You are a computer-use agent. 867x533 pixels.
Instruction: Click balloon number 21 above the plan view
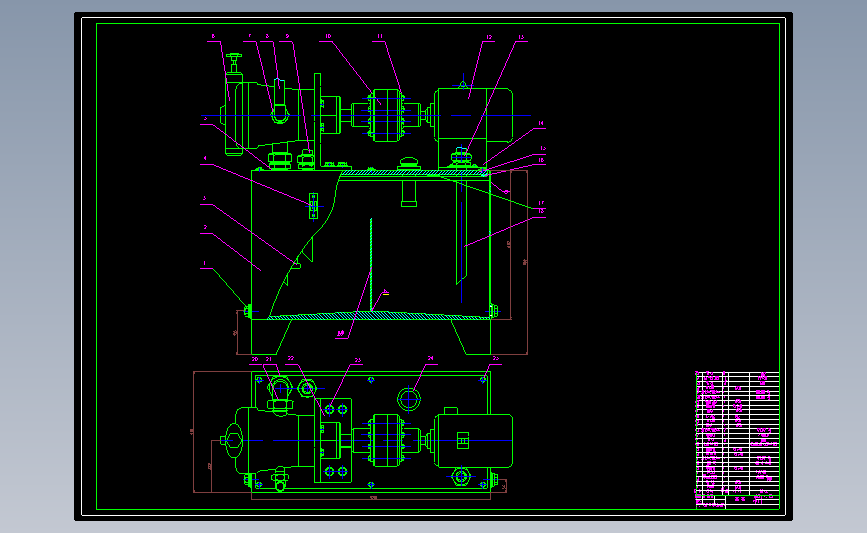(x=269, y=359)
